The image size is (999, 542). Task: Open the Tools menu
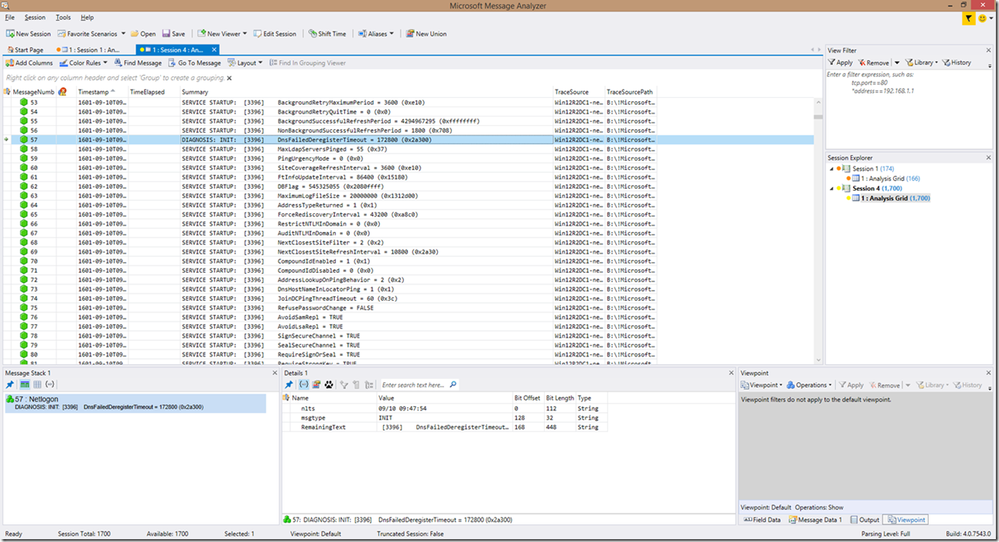click(x=63, y=17)
